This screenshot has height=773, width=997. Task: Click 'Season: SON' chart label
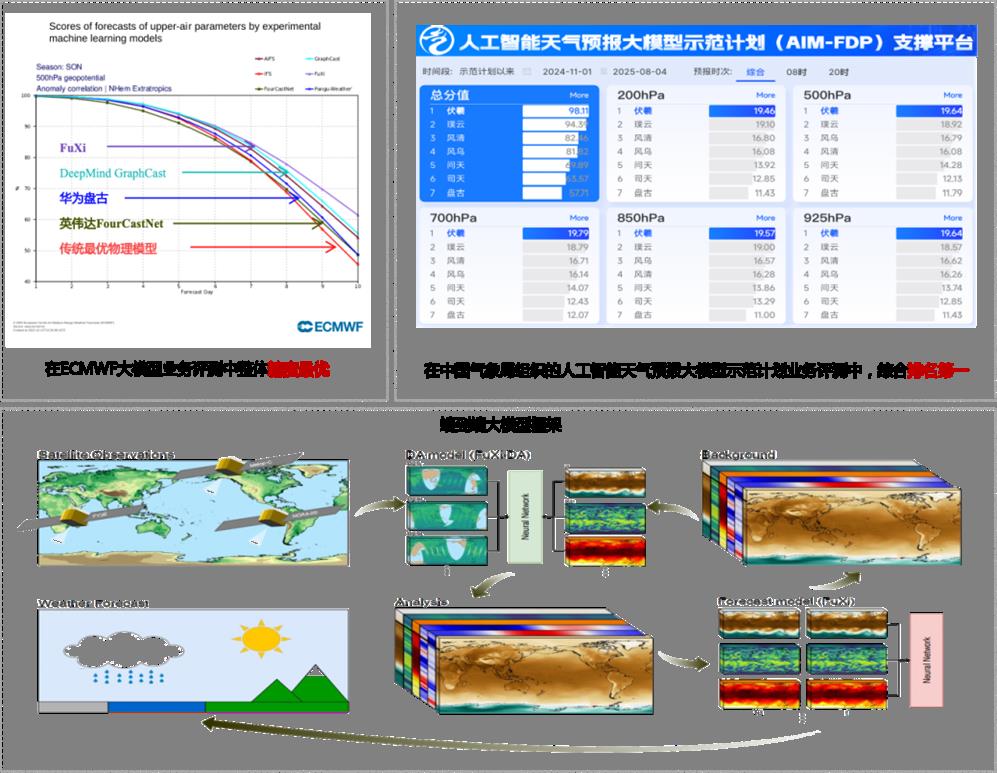(x=58, y=67)
